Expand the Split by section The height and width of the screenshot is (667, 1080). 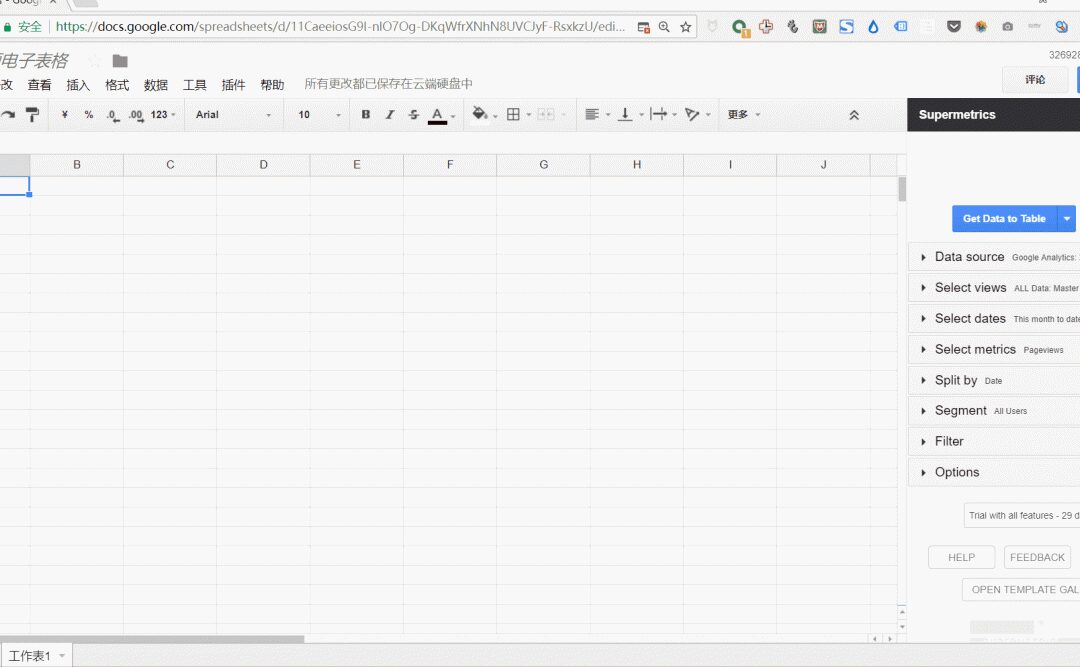tap(994, 380)
